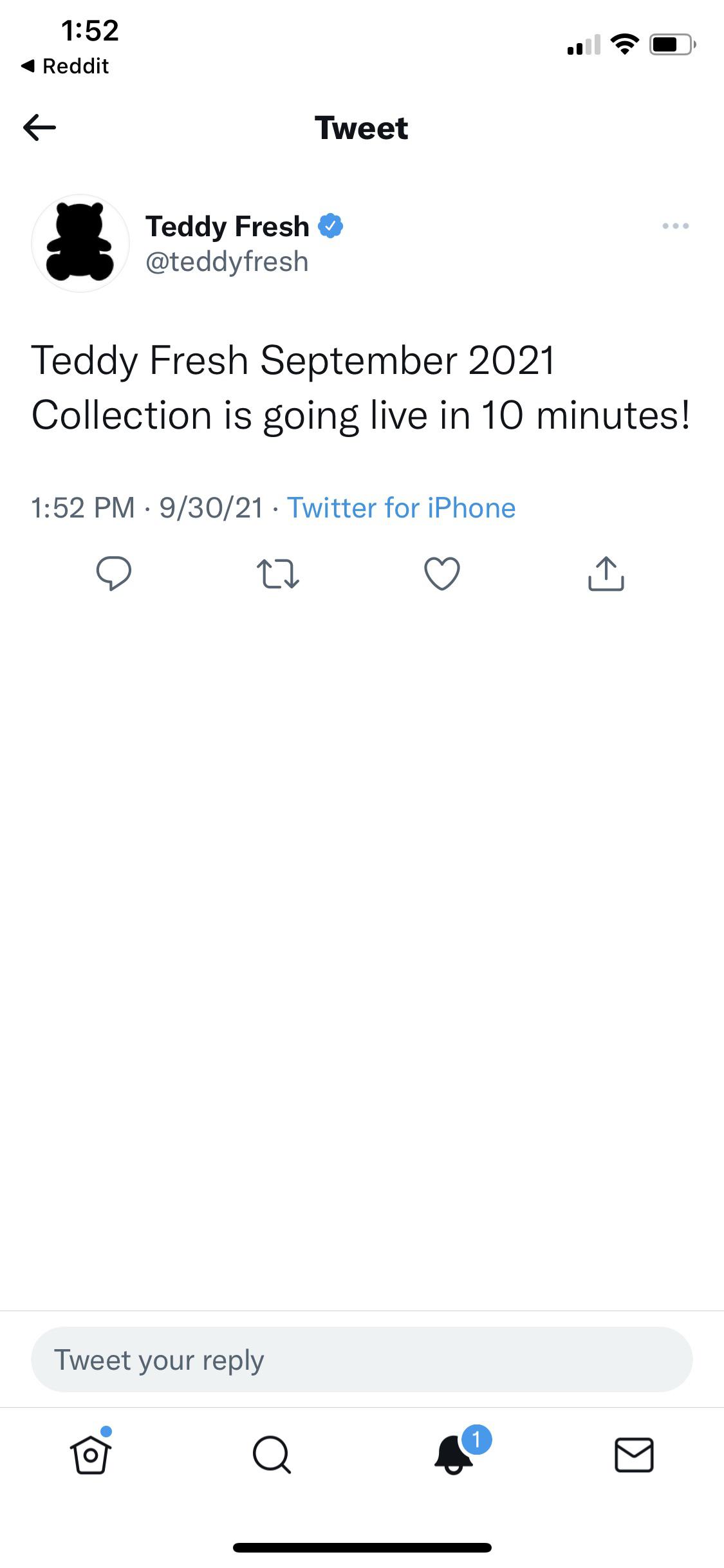Tap the blue verified badge

(331, 226)
